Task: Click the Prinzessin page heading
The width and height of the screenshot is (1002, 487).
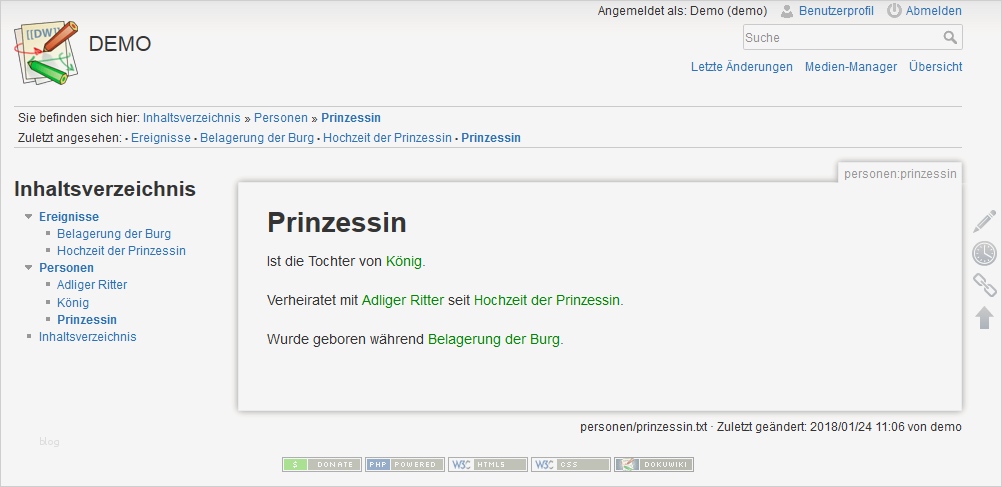Action: click(x=337, y=222)
